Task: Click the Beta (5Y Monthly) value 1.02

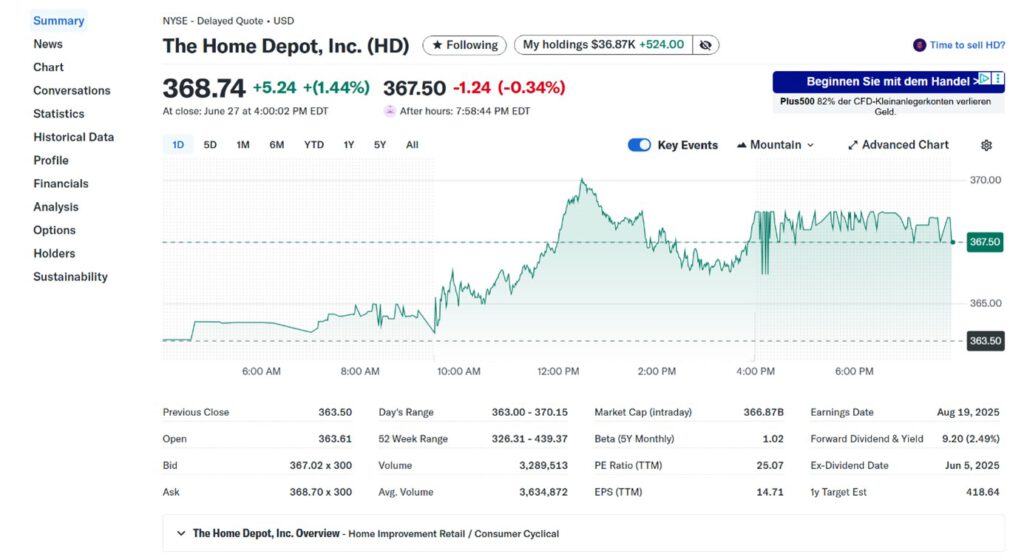Action: click(773, 439)
